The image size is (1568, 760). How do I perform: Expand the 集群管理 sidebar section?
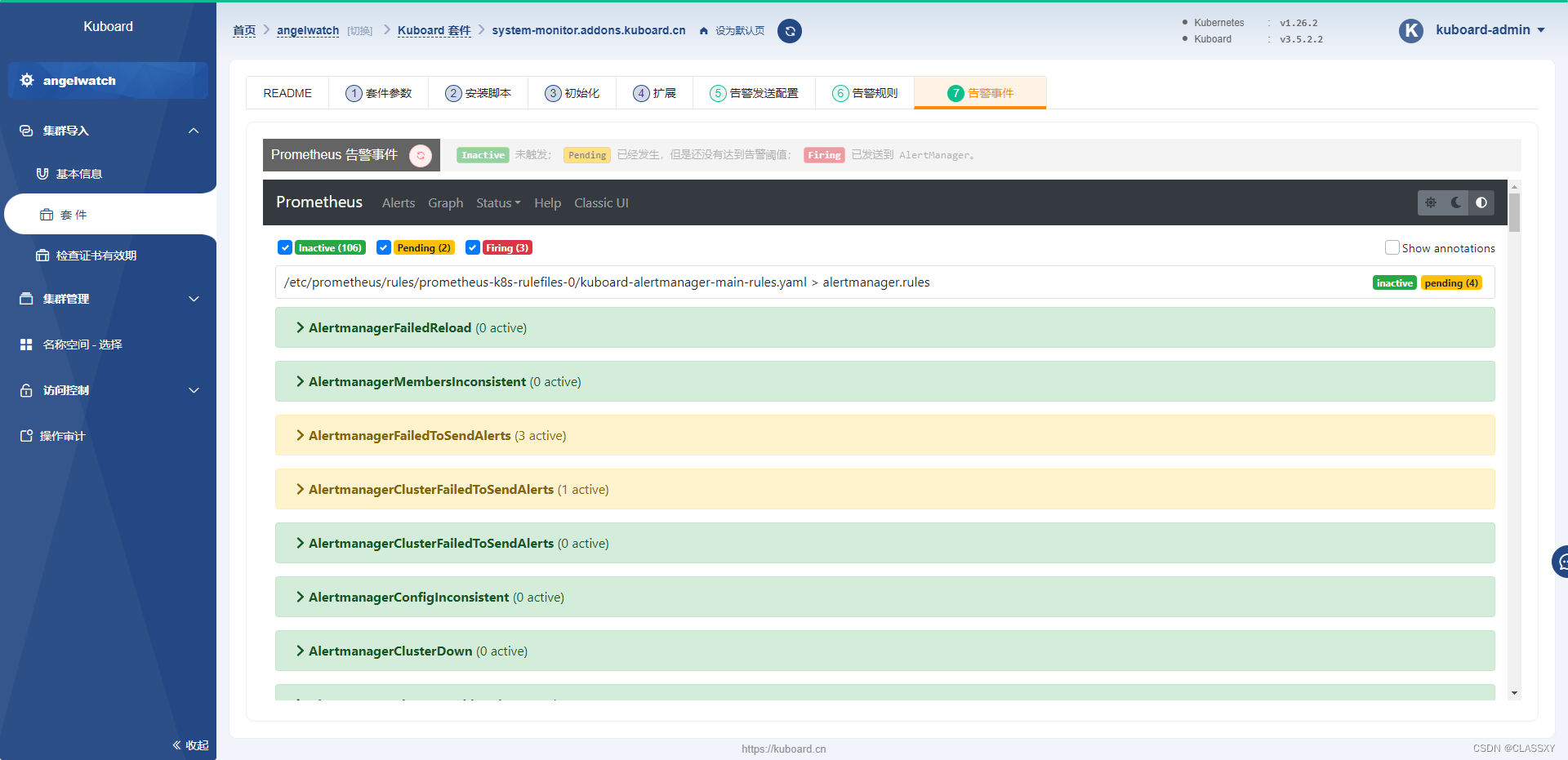[194, 299]
